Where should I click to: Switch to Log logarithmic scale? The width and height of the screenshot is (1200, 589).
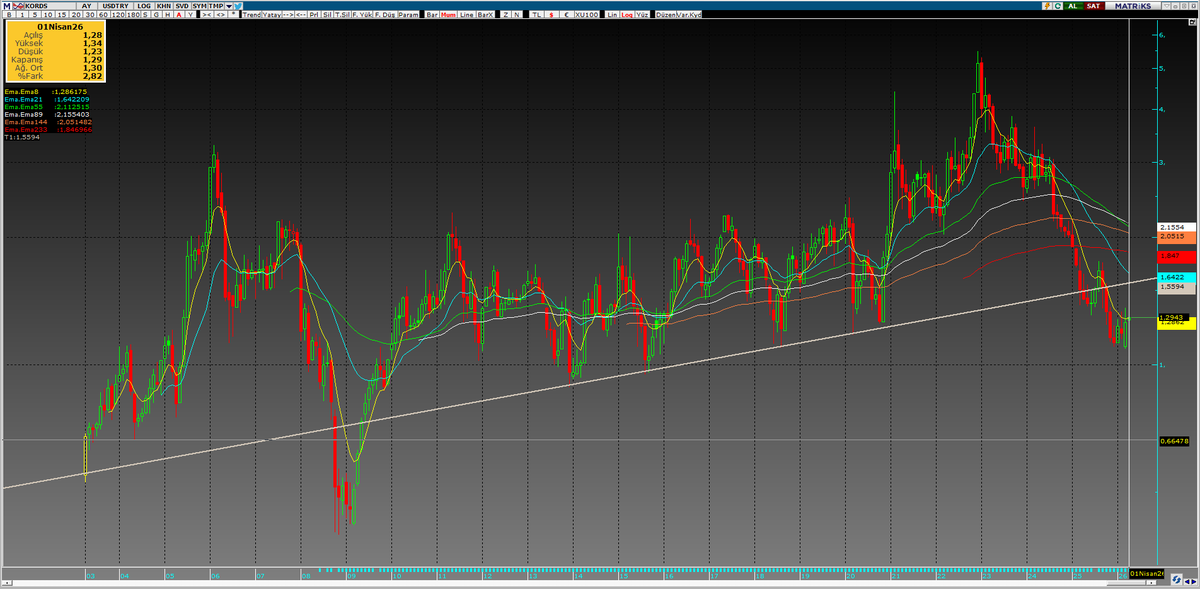[627, 15]
